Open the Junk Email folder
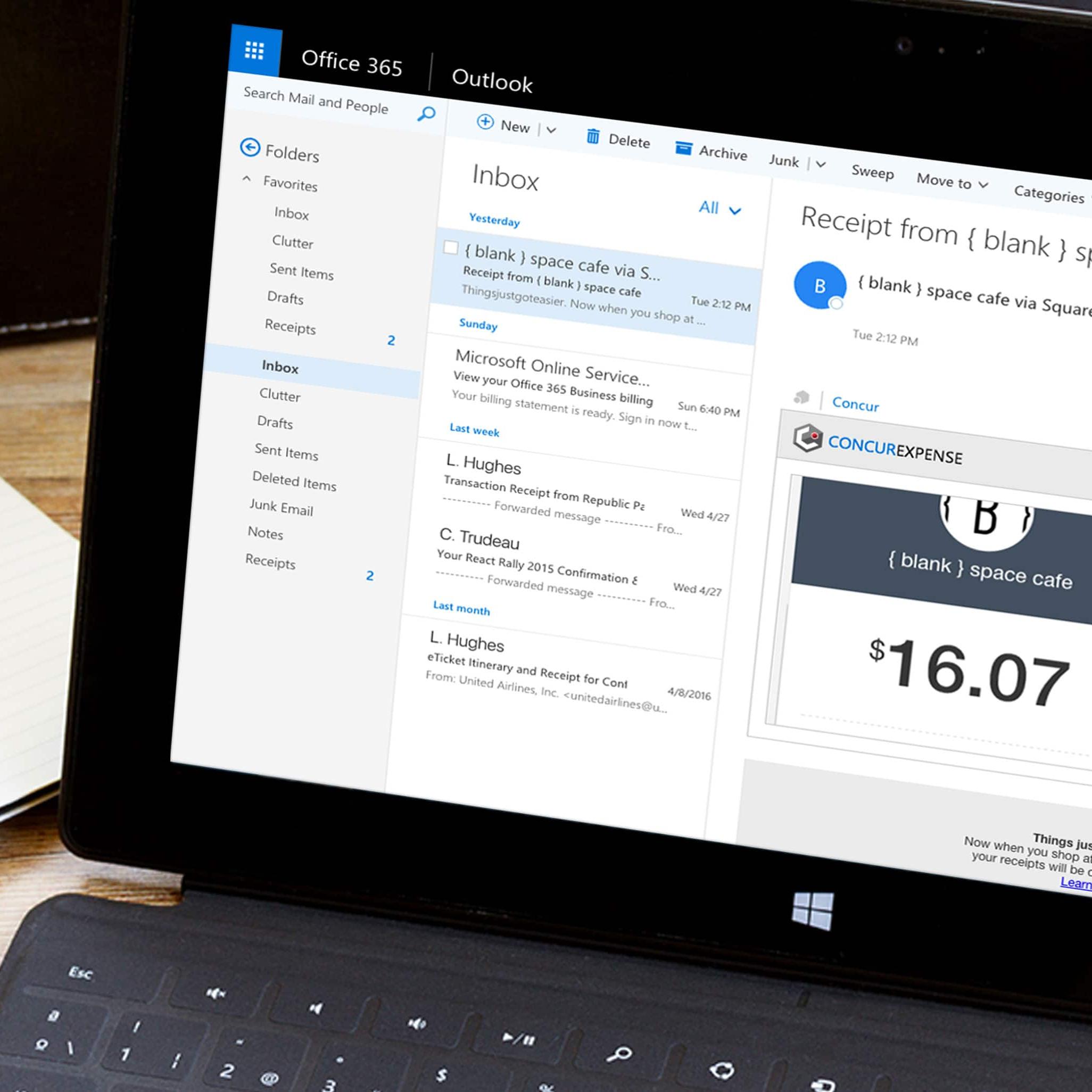Image resolution: width=1092 pixels, height=1092 pixels. click(x=281, y=507)
